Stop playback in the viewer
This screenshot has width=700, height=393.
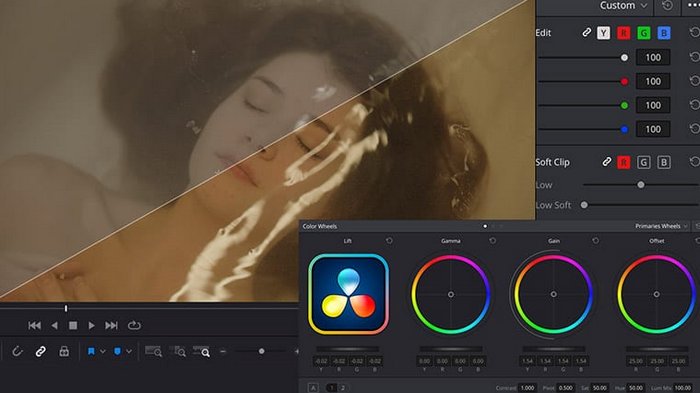pyautogui.click(x=73, y=326)
